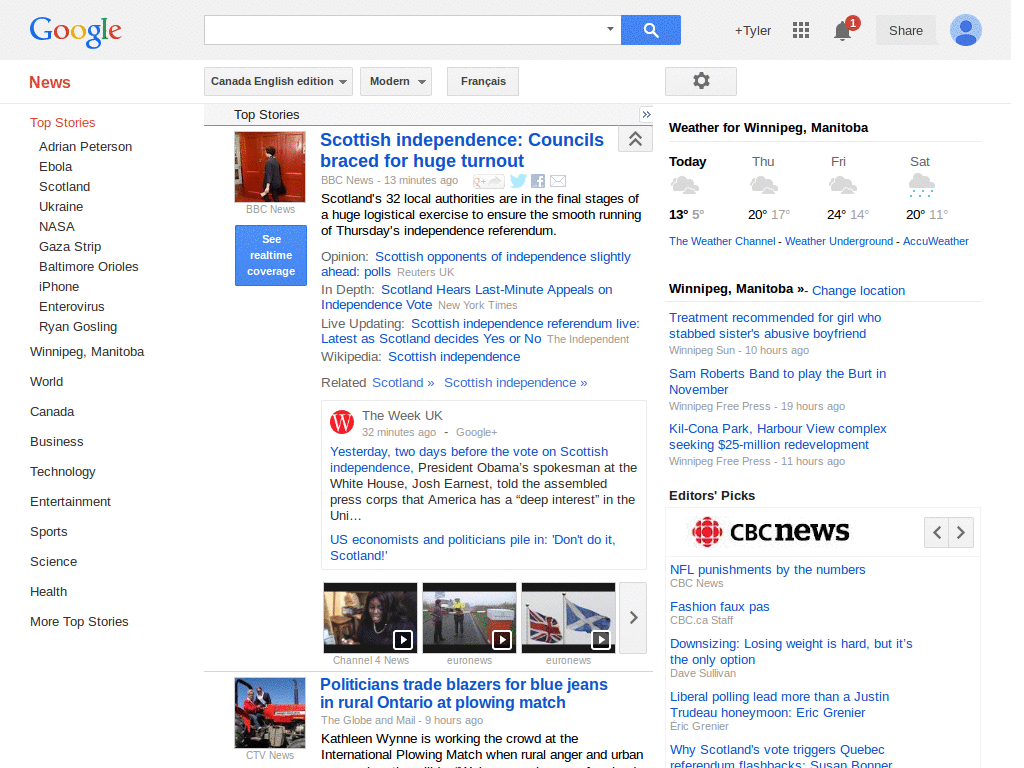1024x768 pixels.
Task: Open the Fashion faux pas link
Action: tap(720, 607)
